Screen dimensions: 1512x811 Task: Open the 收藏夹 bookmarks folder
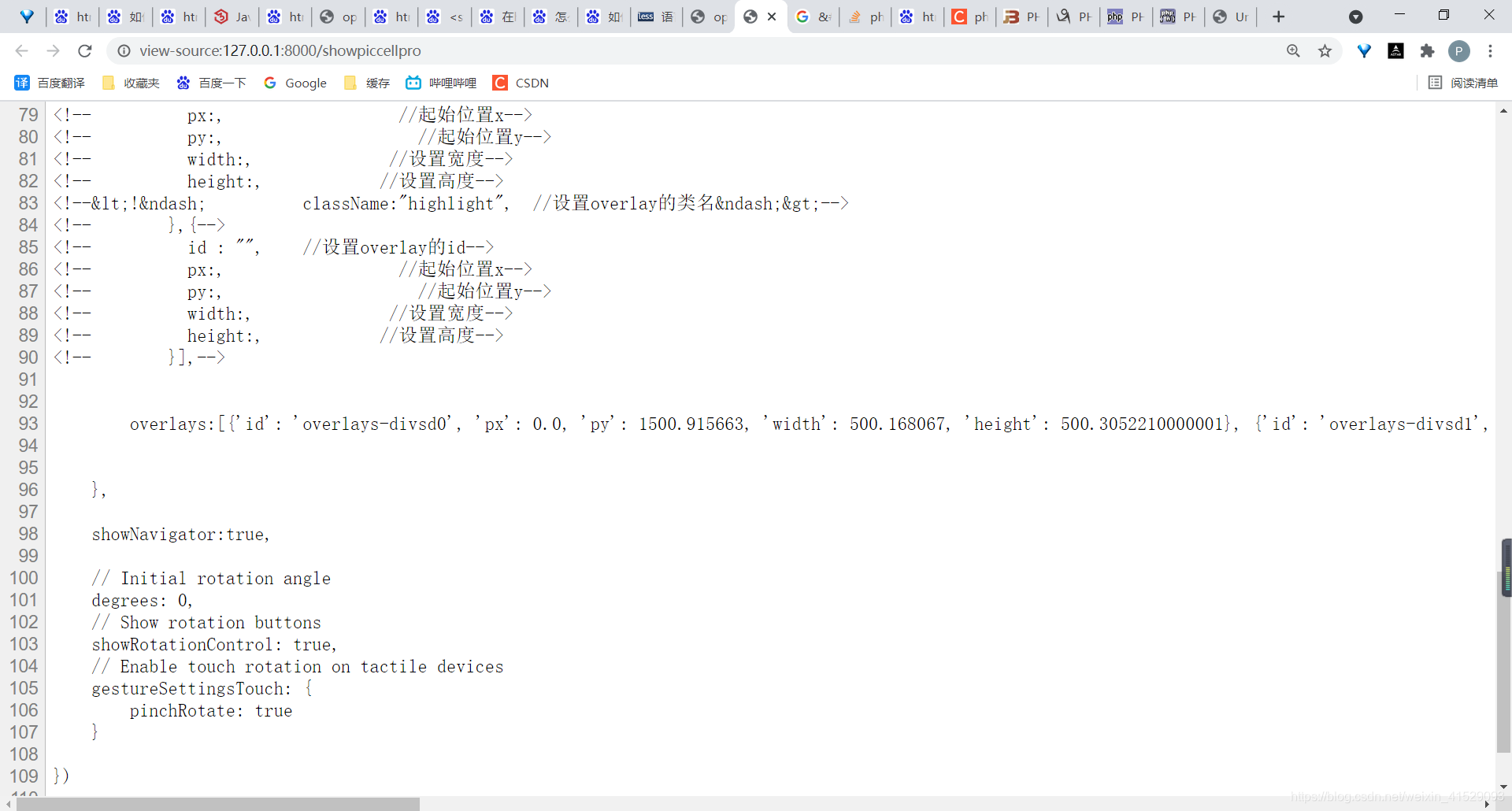[131, 83]
